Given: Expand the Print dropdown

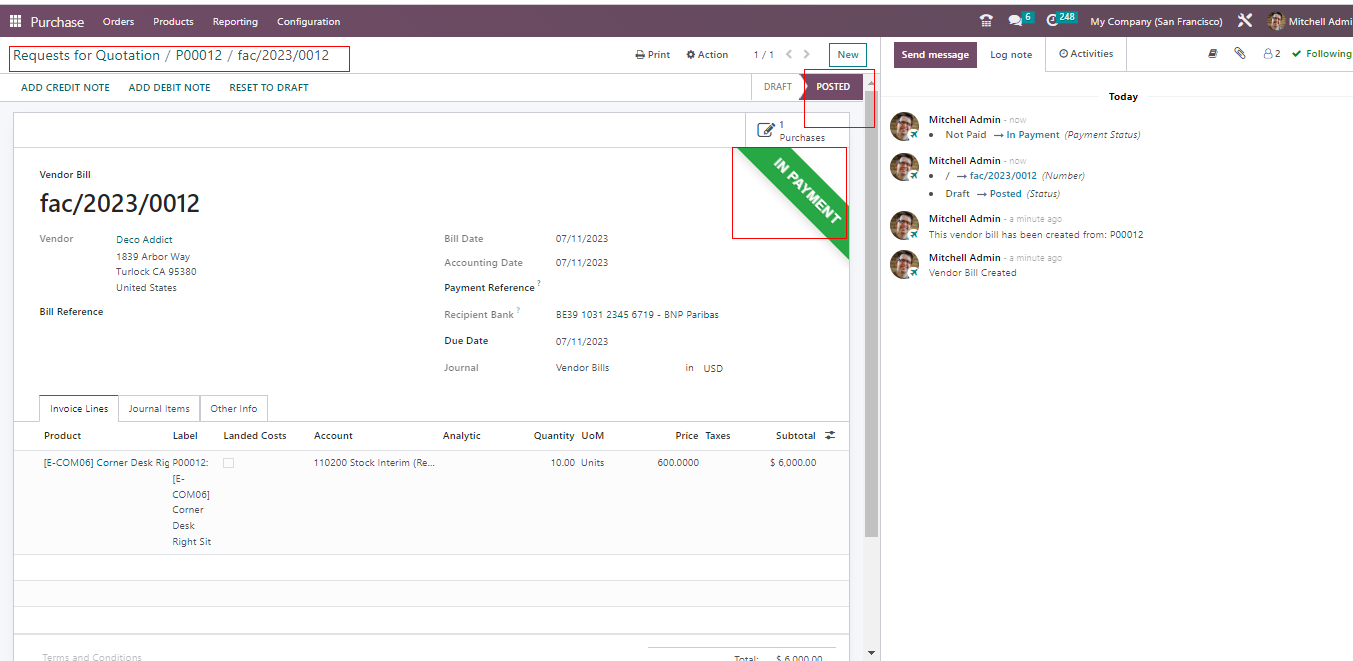Looking at the screenshot, I should click(652, 55).
